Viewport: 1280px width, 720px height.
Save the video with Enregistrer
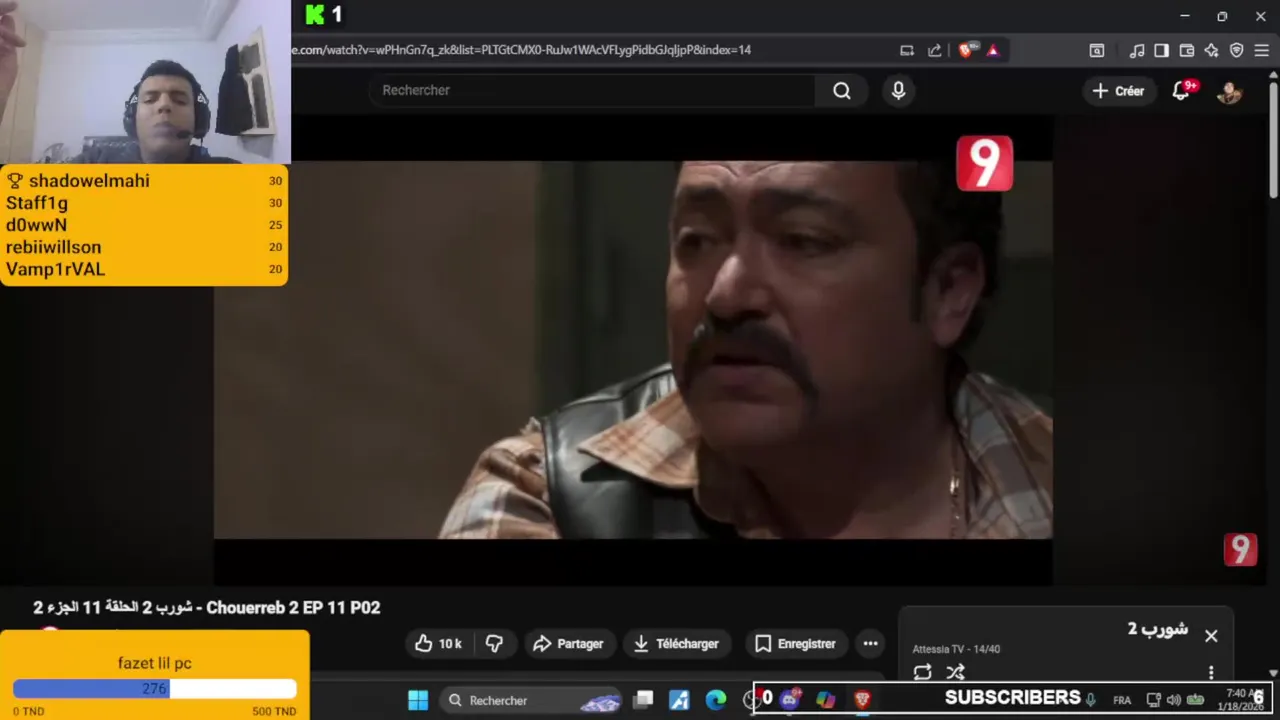795,644
